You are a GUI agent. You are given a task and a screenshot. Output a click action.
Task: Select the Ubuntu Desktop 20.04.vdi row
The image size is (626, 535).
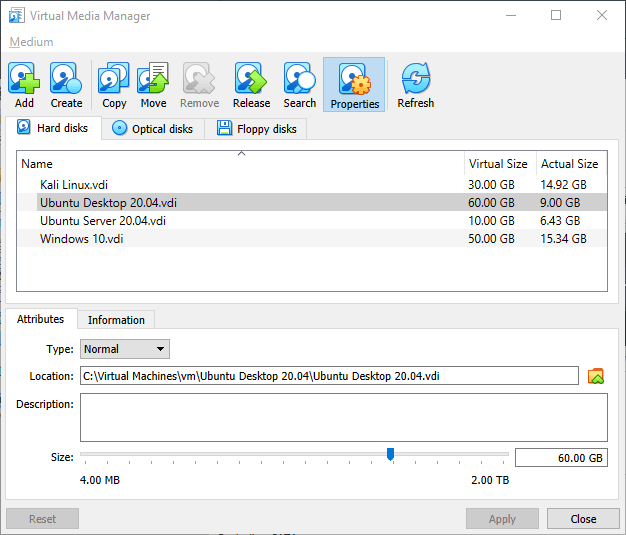312,202
